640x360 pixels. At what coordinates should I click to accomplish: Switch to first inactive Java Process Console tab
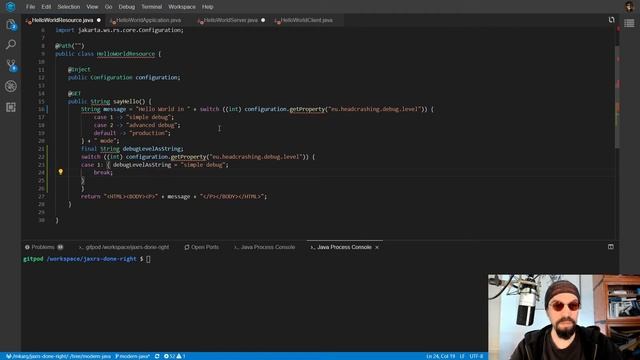click(264, 247)
